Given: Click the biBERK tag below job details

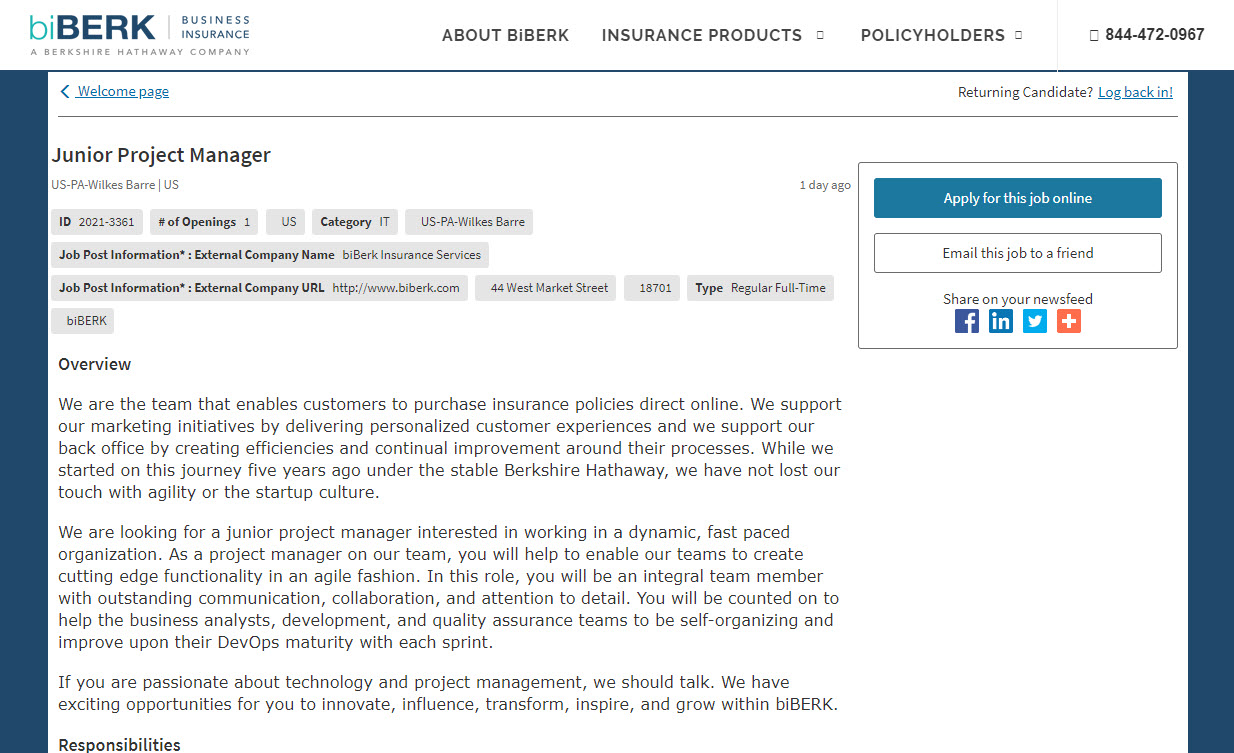Looking at the screenshot, I should [x=83, y=321].
